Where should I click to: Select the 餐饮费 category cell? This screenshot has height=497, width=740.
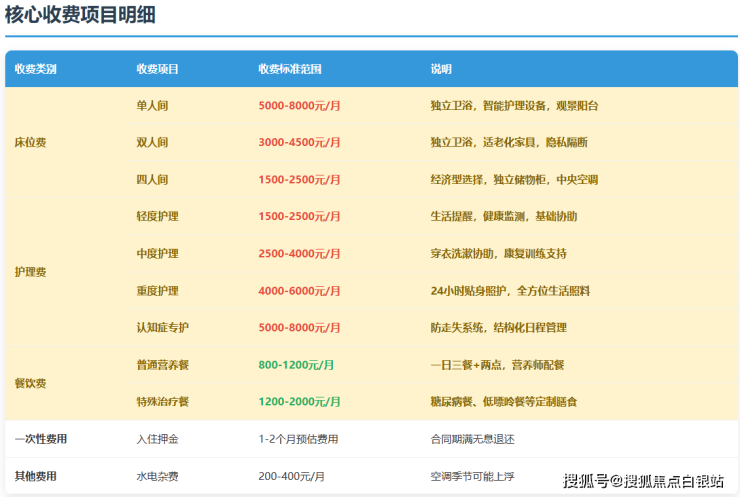(x=30, y=383)
